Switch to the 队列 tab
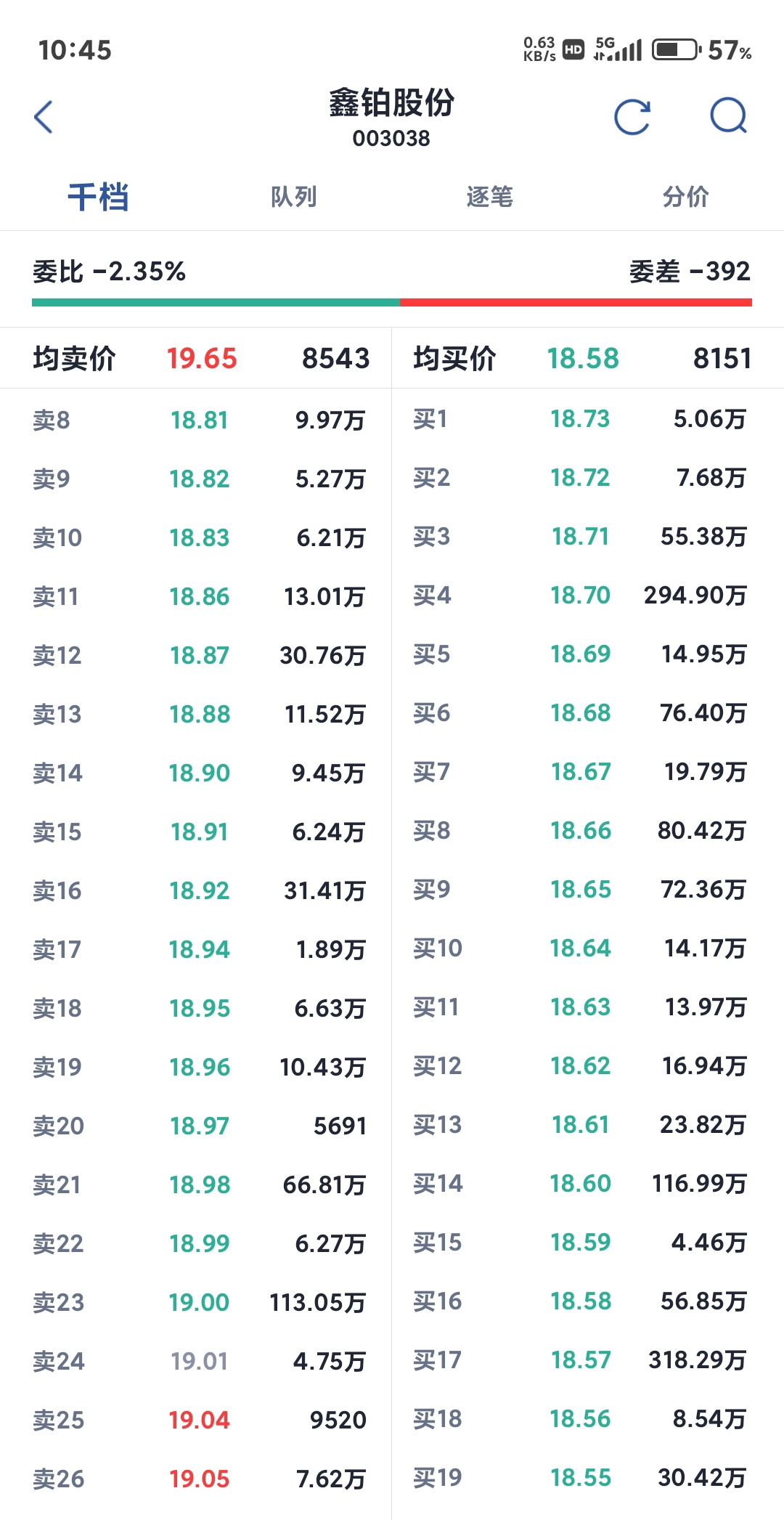The height and width of the screenshot is (1520, 784). (293, 197)
